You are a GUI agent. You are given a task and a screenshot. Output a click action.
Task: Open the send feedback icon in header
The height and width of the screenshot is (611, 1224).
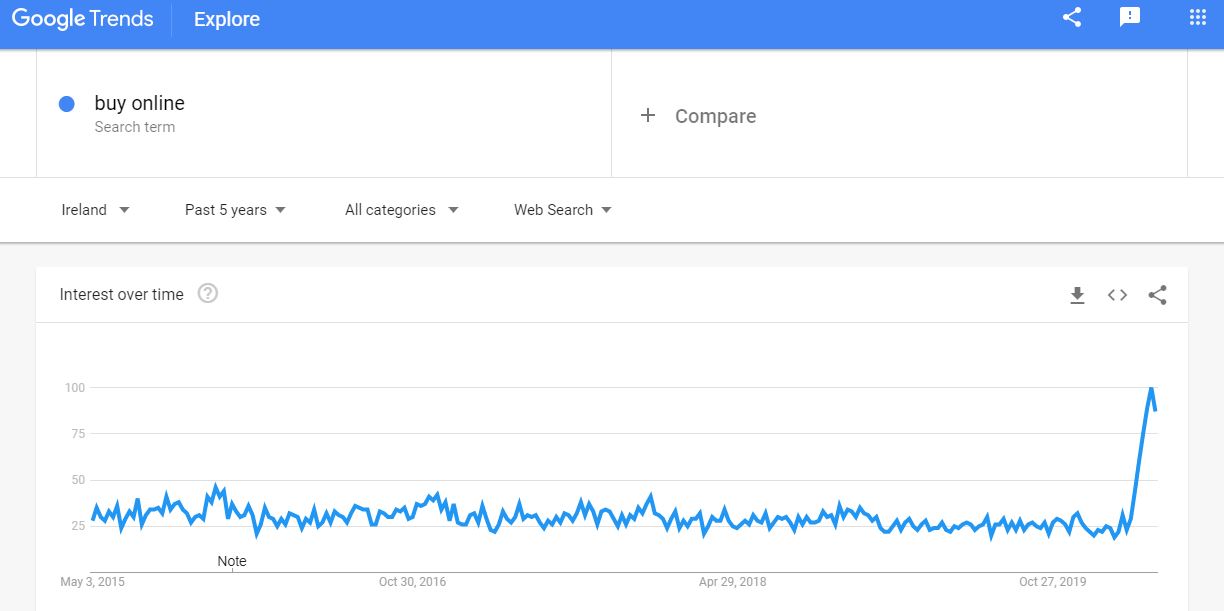coord(1130,17)
